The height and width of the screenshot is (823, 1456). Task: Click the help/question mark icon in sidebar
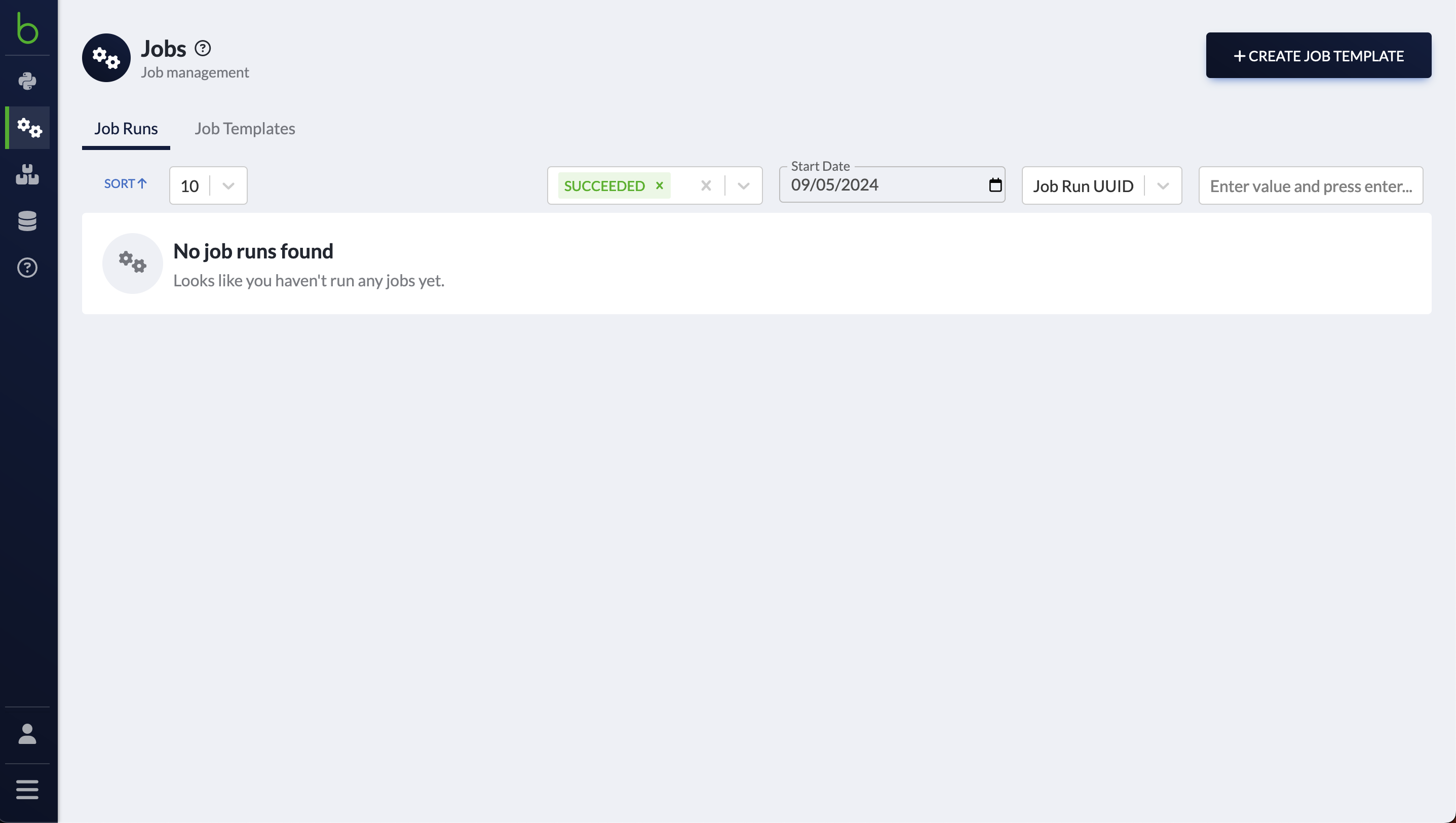(27, 268)
